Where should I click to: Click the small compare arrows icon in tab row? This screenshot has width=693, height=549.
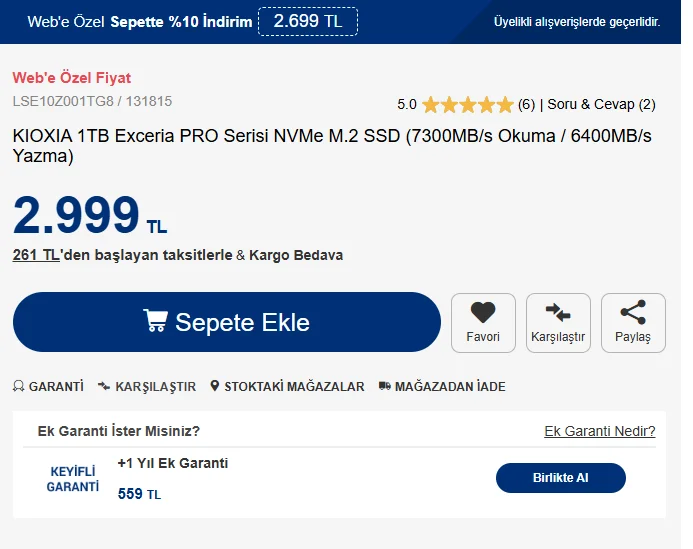pos(104,386)
